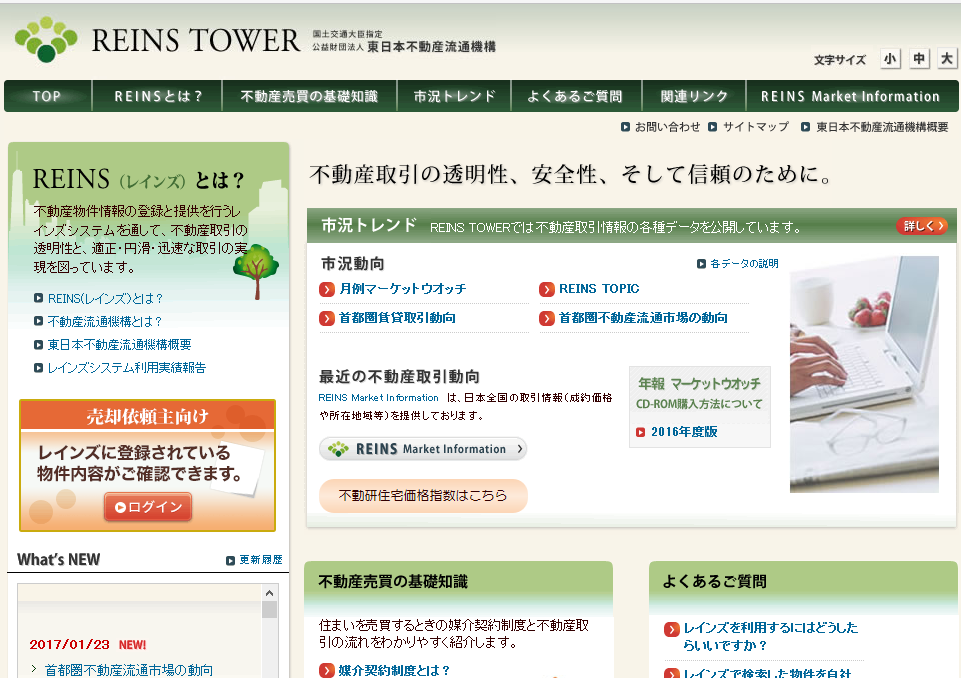Open よくあるご質問 navigation menu item
Screen dimensions: 961x678
pos(575,96)
